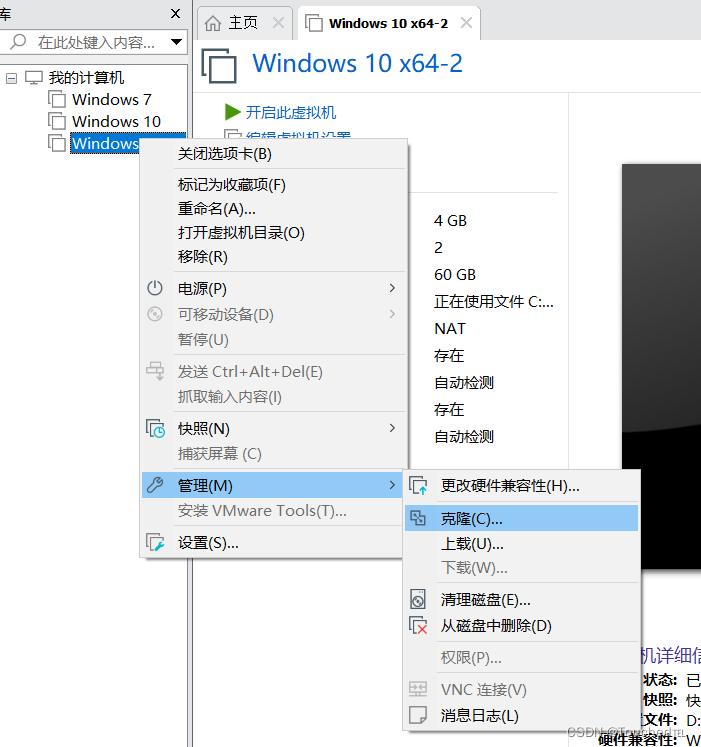
Task: Click the 4 GB memory value
Action: click(x=450, y=221)
